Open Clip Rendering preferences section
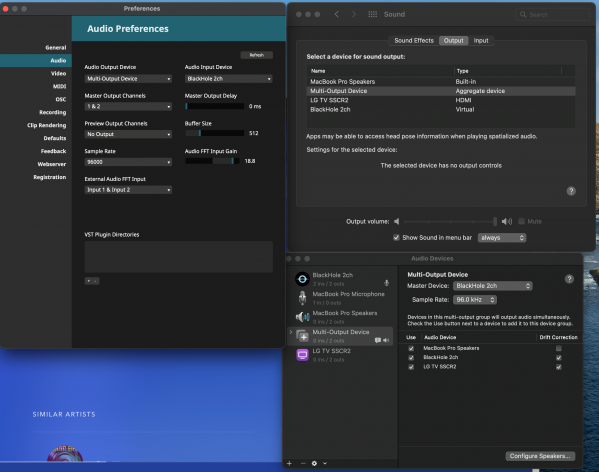This screenshot has width=599, height=472. 36,125
